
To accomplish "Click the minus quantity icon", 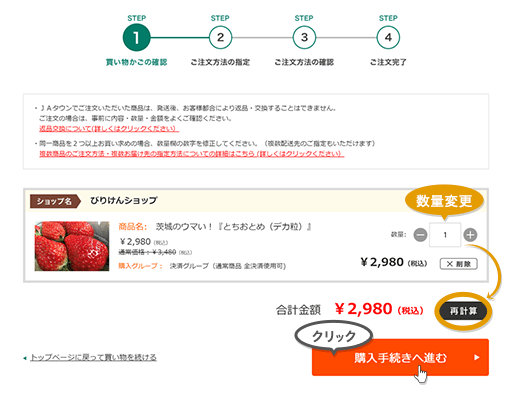I will 420,235.
